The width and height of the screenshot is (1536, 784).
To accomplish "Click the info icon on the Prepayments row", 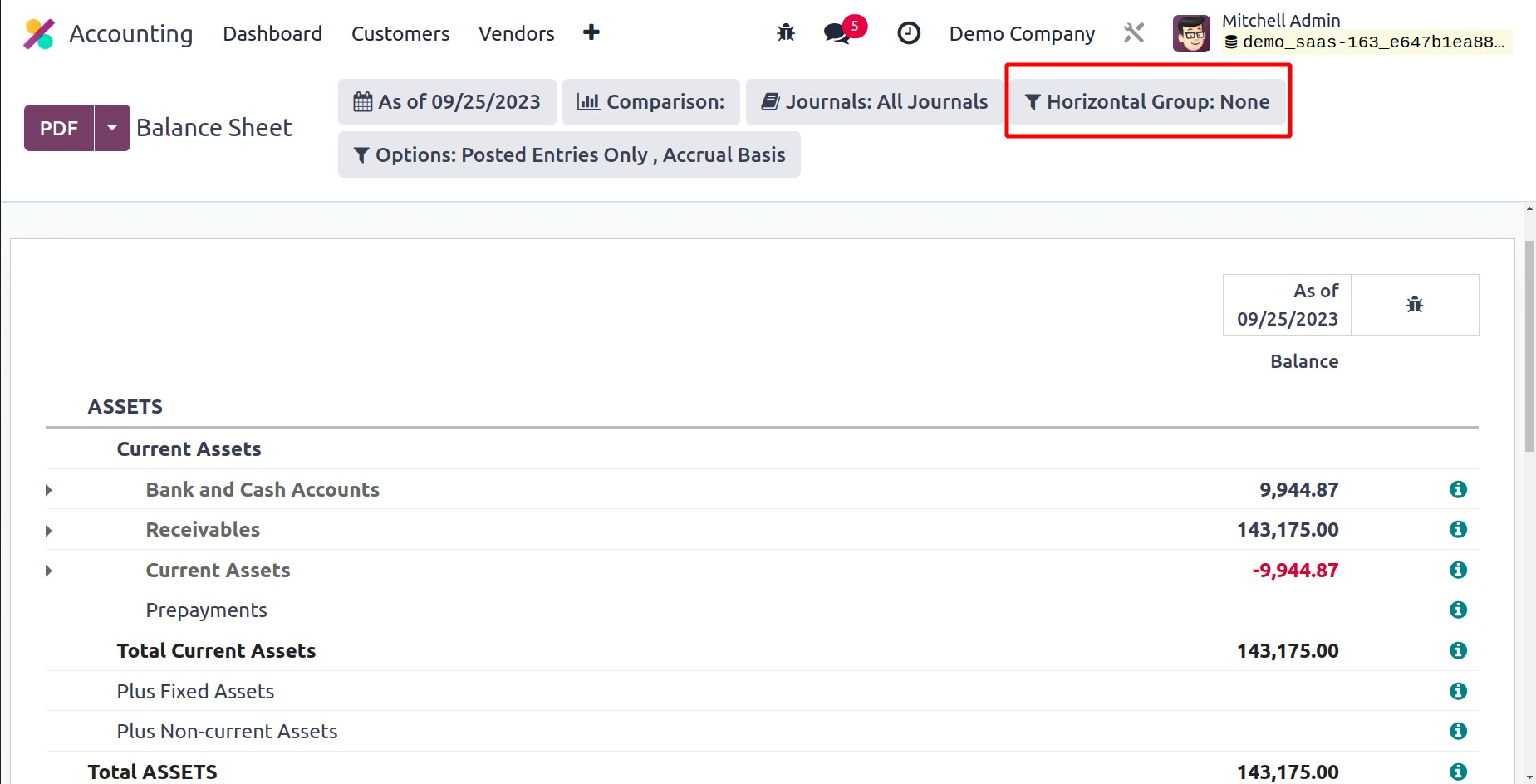I will point(1457,610).
